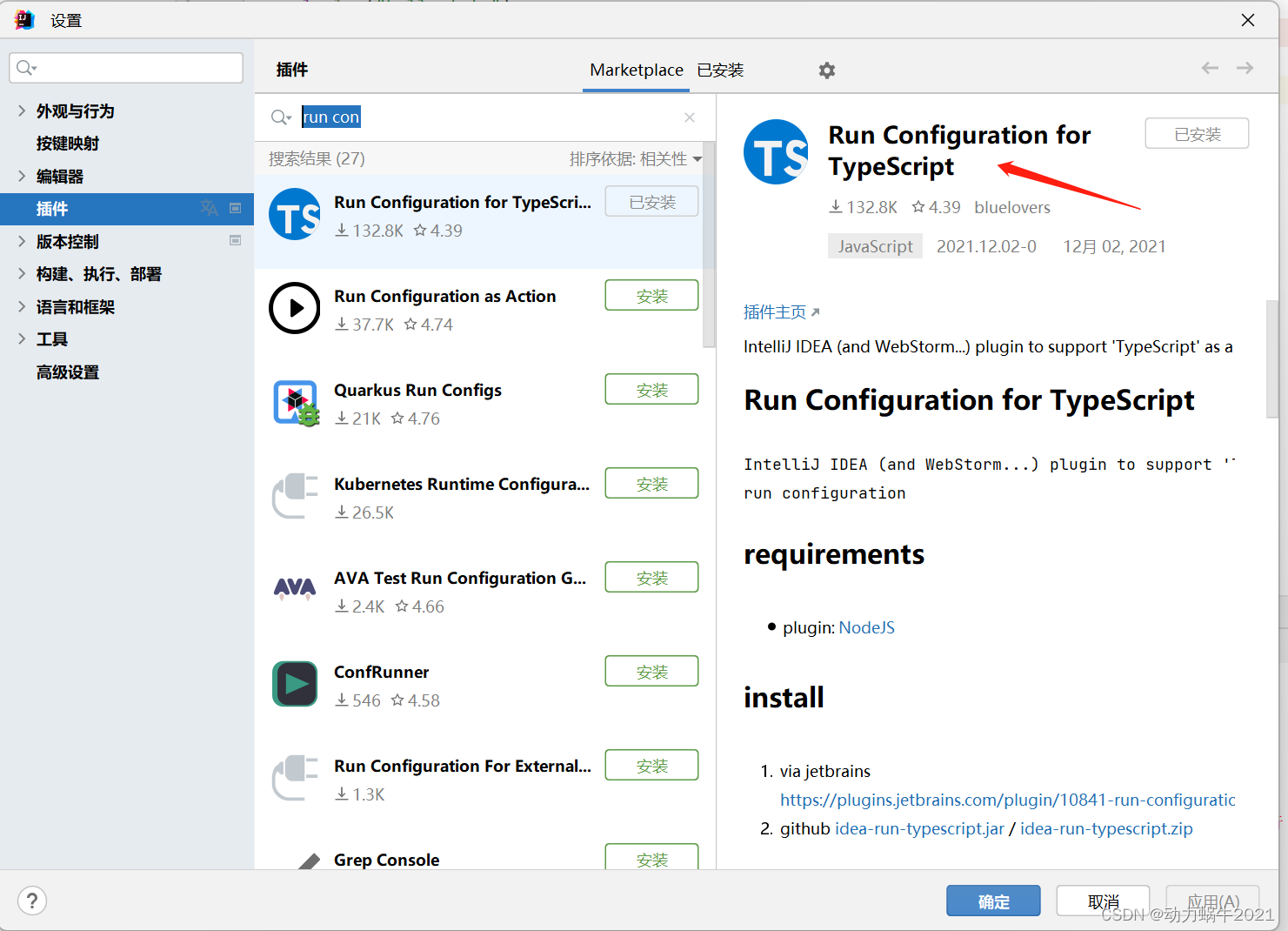The image size is (1288, 931).
Task: Select 插件 in the settings tree
Action: (126, 209)
